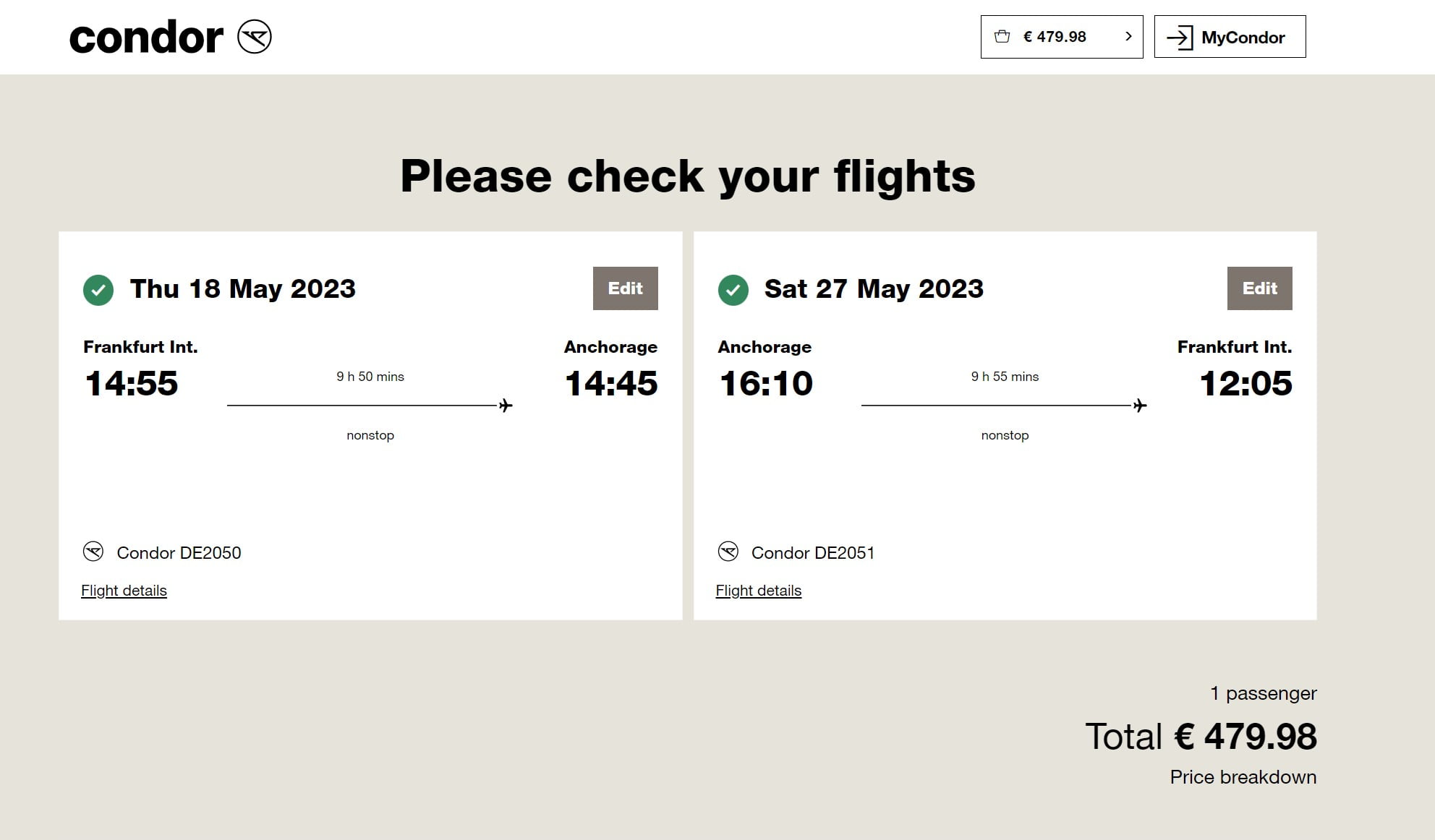Click green checkmark beside Sat 27 May 2023
This screenshot has height=840, width=1435.
(733, 290)
